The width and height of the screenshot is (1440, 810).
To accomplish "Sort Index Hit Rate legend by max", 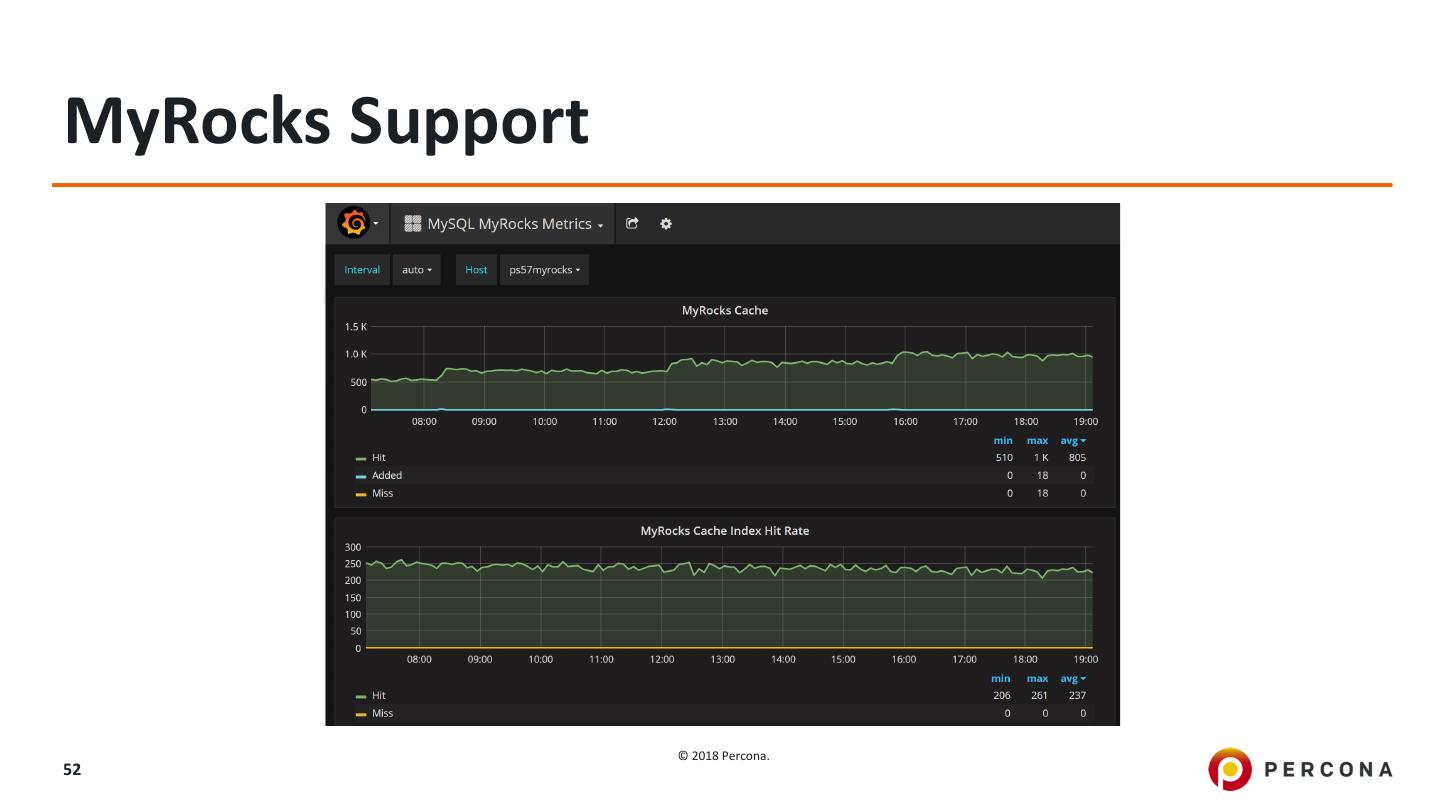I will (1037, 678).
